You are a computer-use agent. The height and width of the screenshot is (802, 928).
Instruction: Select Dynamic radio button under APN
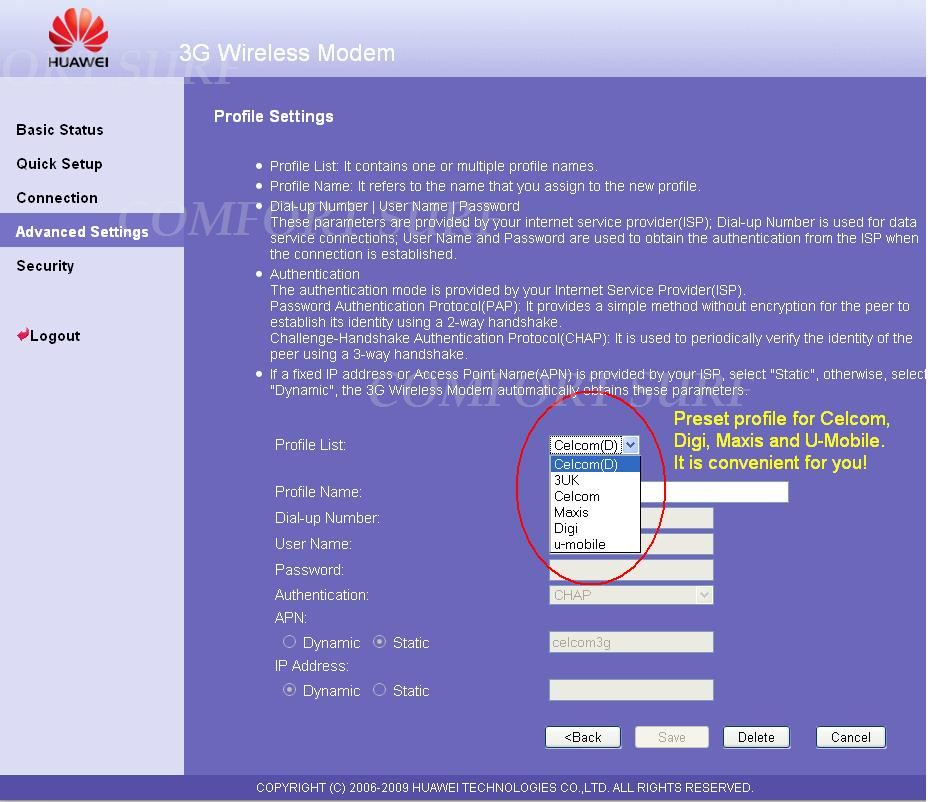tap(290, 642)
